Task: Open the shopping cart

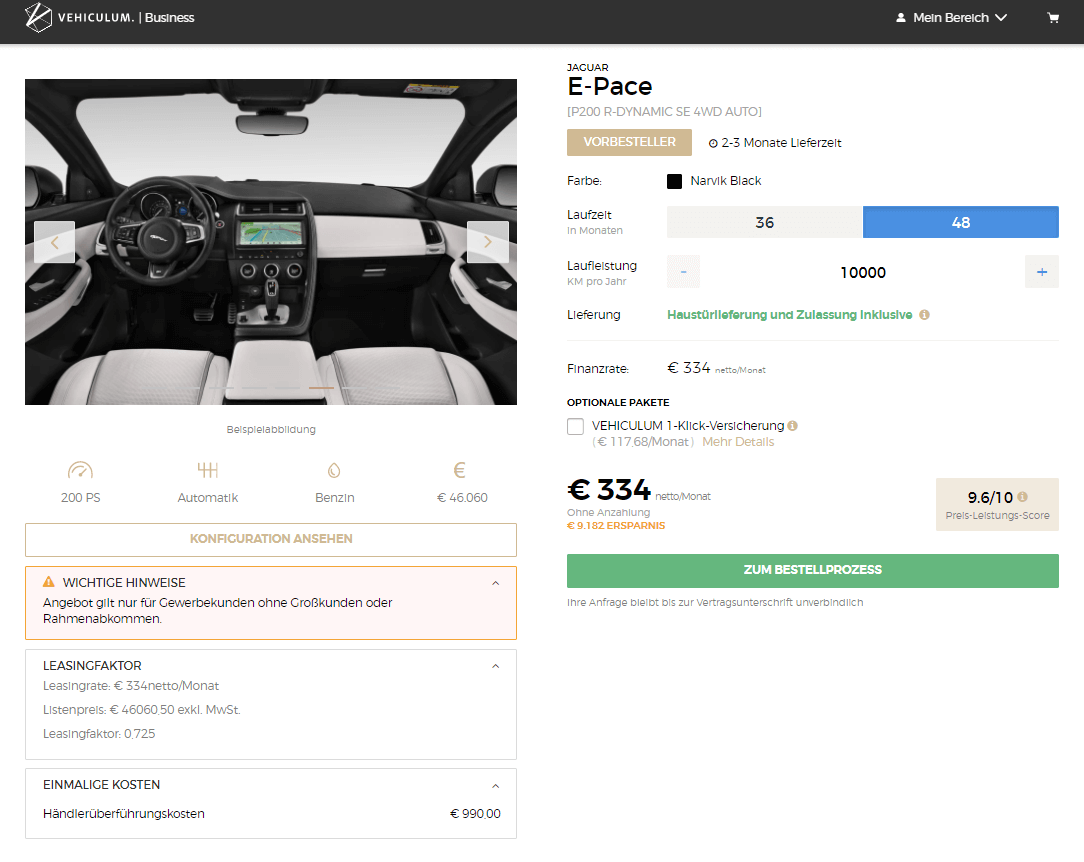Action: (x=1053, y=18)
